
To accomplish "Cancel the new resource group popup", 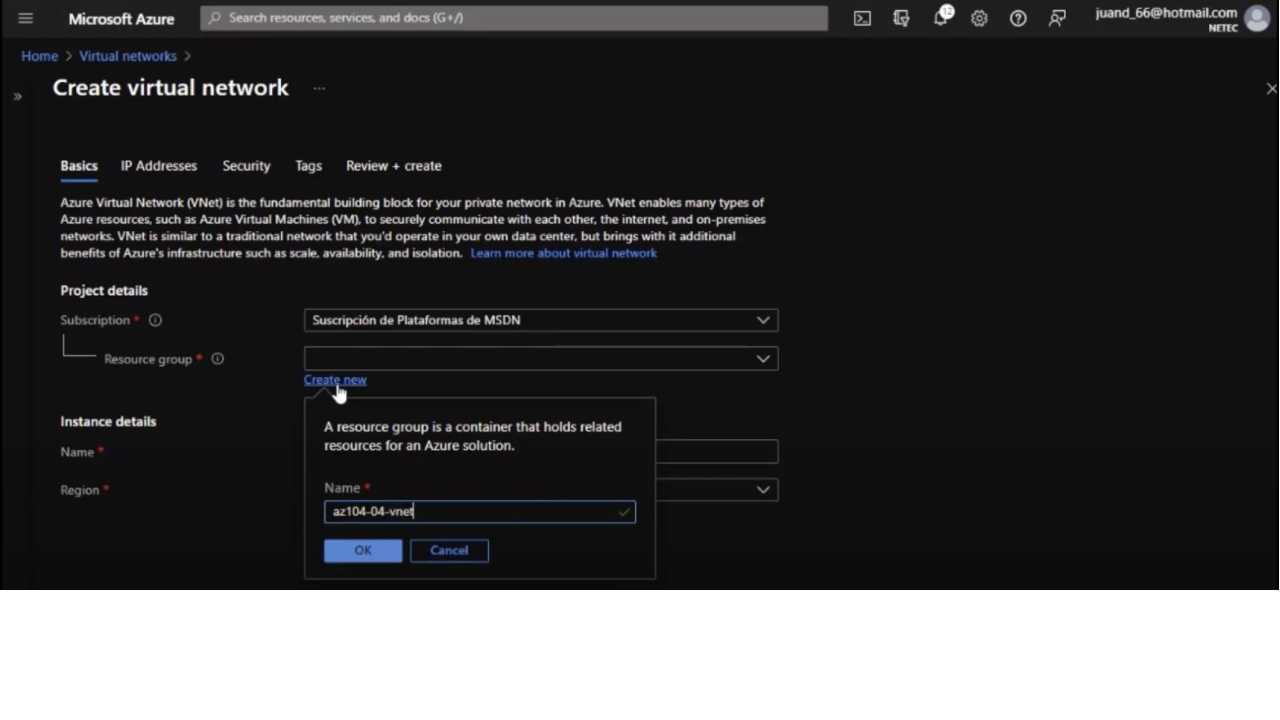I will pos(449,551).
